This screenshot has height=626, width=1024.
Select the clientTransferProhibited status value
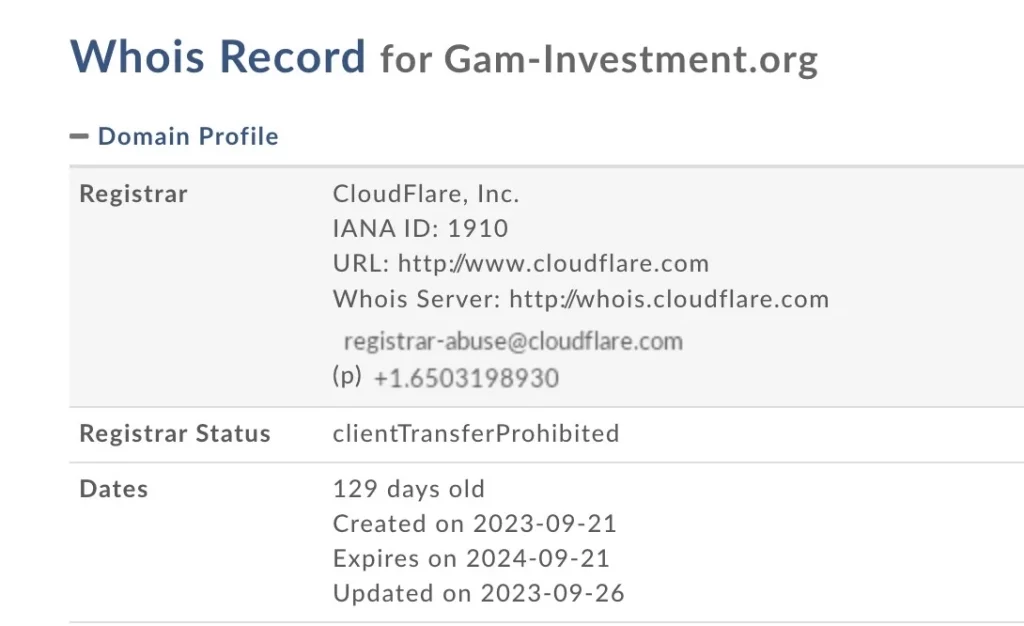[x=476, y=433]
